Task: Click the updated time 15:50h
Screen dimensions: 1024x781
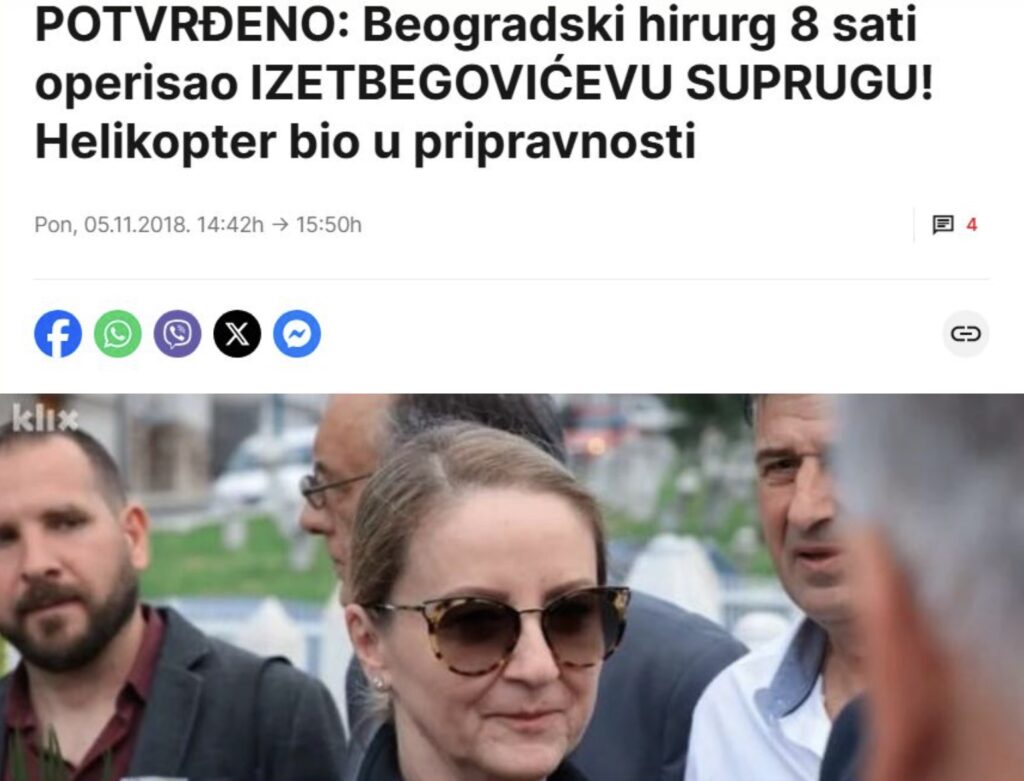Action: [x=328, y=225]
